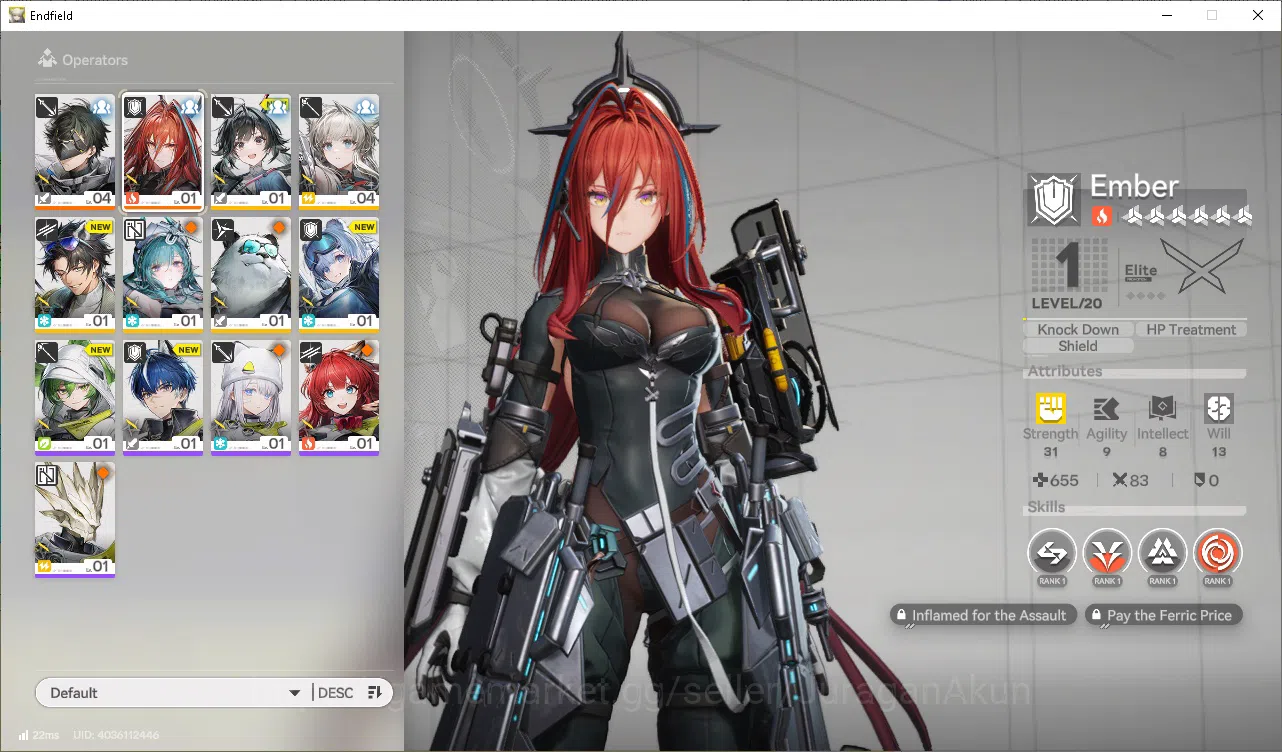View locked talent Inflamed for the Assault
The width and height of the screenshot is (1282, 752).
[x=984, y=616]
